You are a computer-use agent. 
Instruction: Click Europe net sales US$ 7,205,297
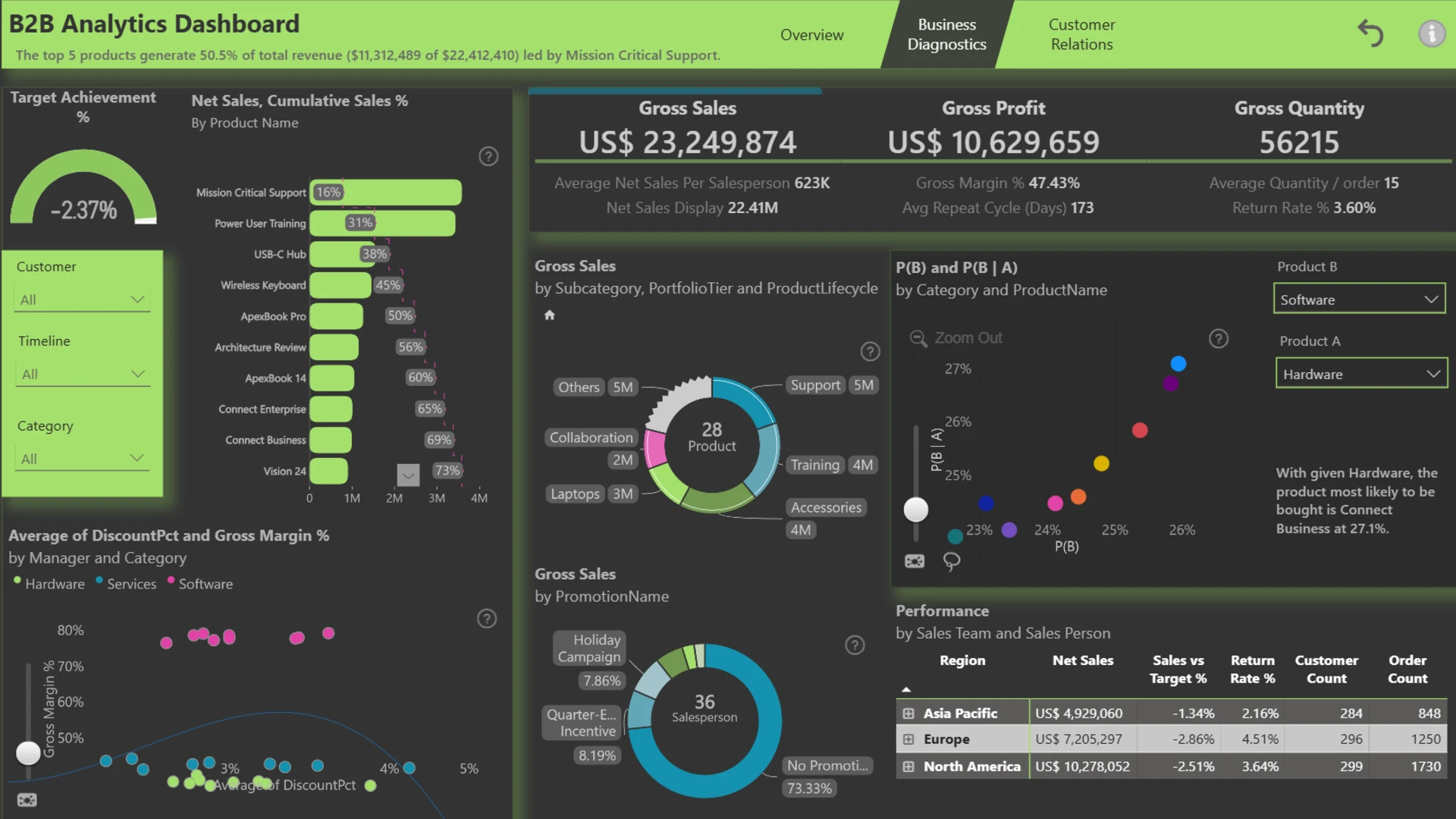(x=1078, y=739)
